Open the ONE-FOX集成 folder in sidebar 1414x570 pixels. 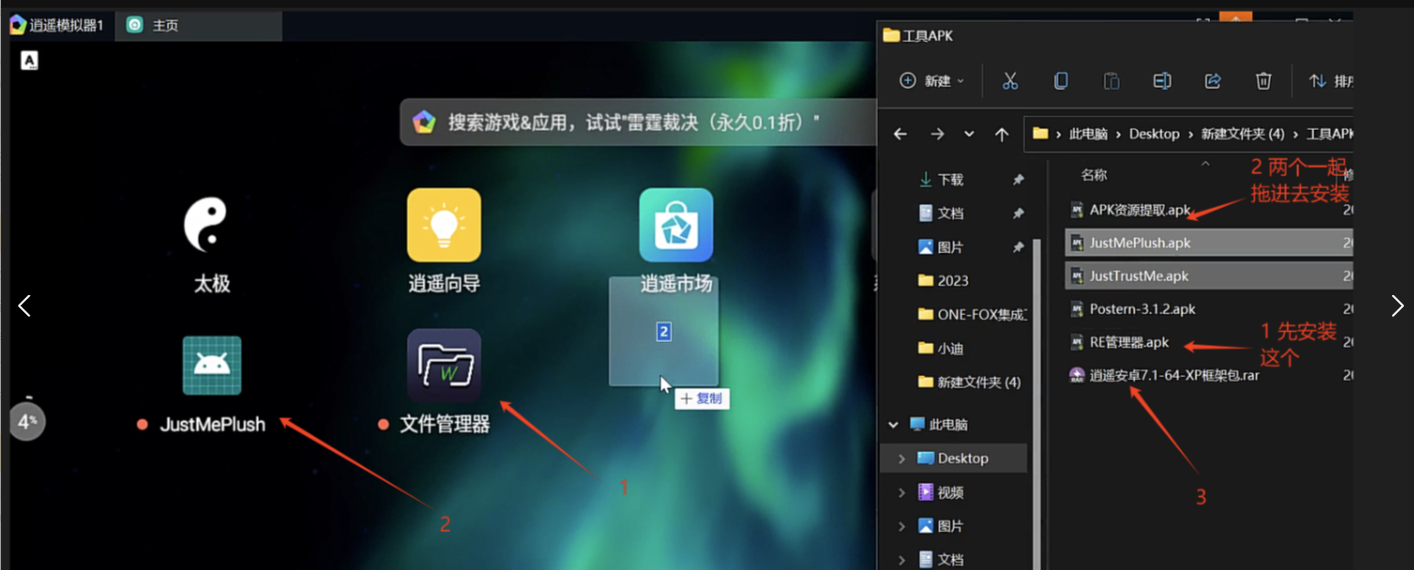click(x=971, y=314)
